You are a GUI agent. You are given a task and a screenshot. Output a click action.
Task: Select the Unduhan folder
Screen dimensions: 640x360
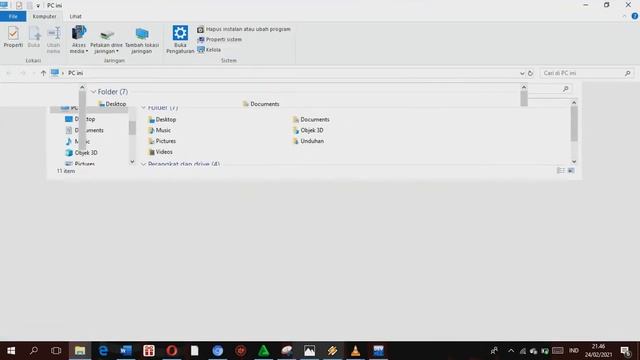[x=309, y=141]
